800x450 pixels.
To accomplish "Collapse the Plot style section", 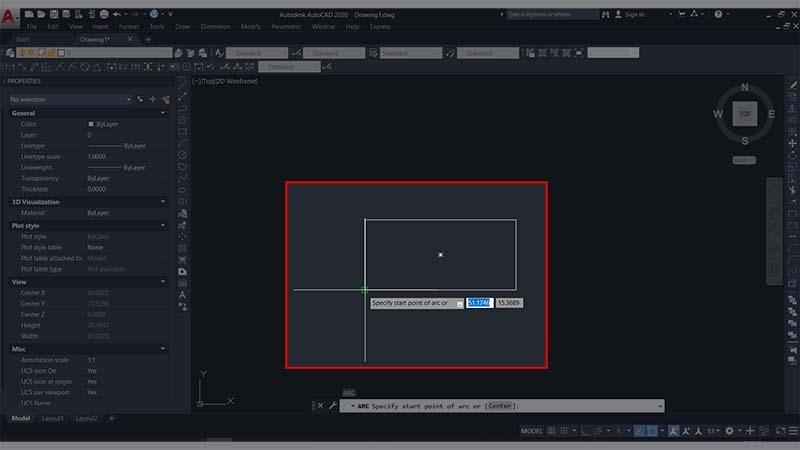I will click(163, 225).
